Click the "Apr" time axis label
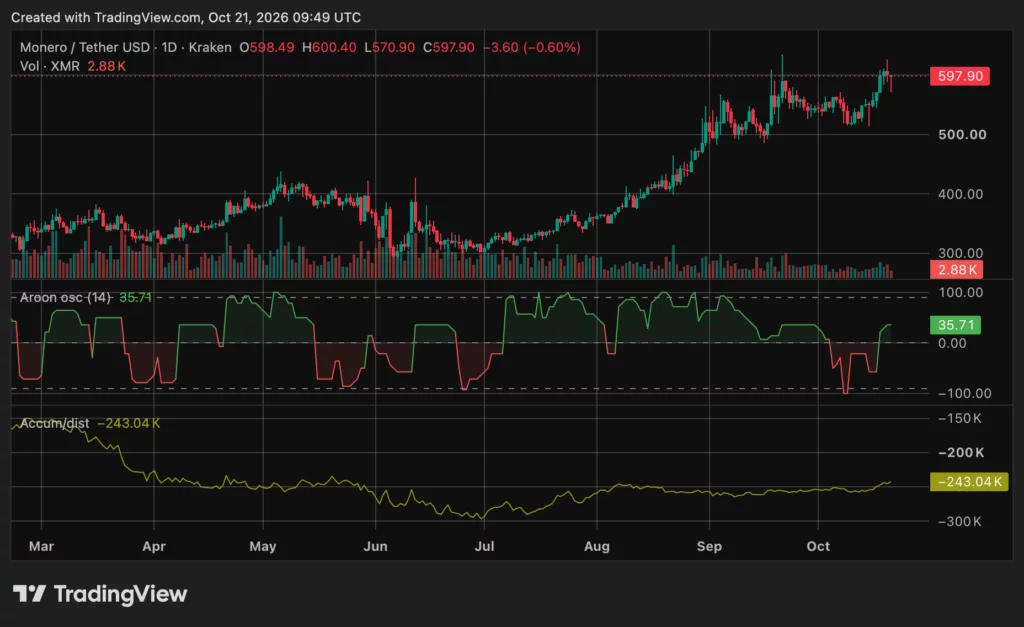 (x=154, y=546)
